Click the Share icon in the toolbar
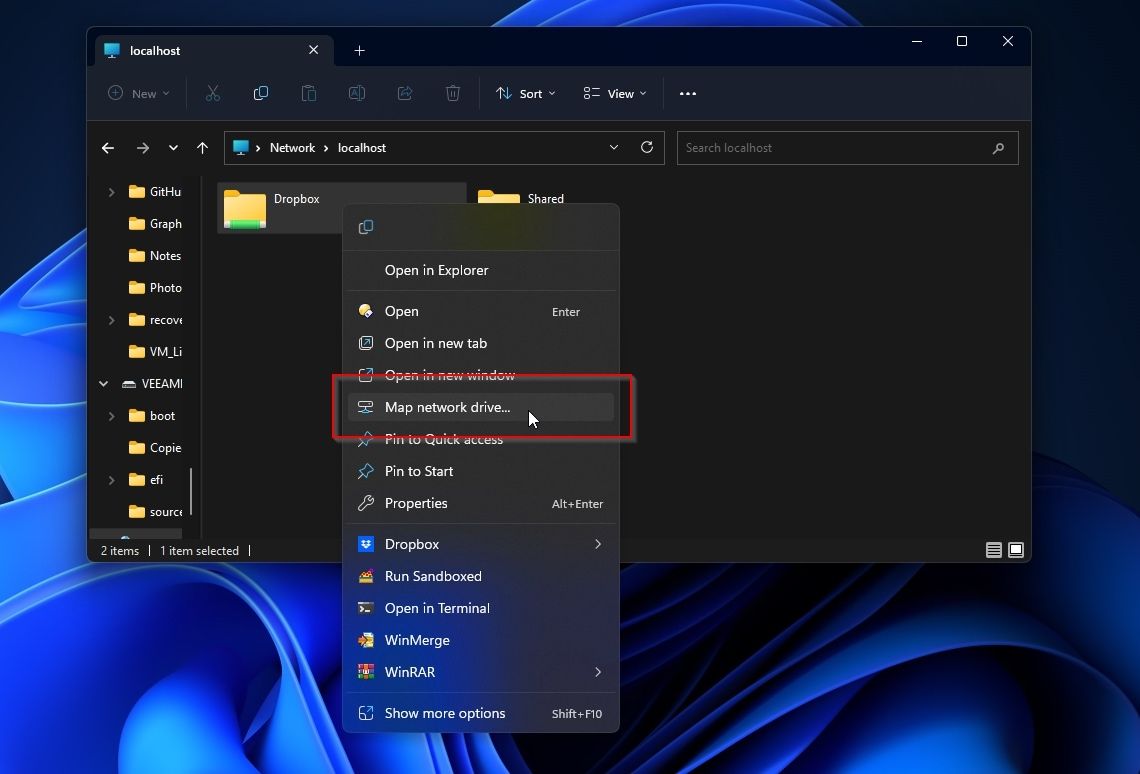The image size is (1140, 774). (x=405, y=93)
